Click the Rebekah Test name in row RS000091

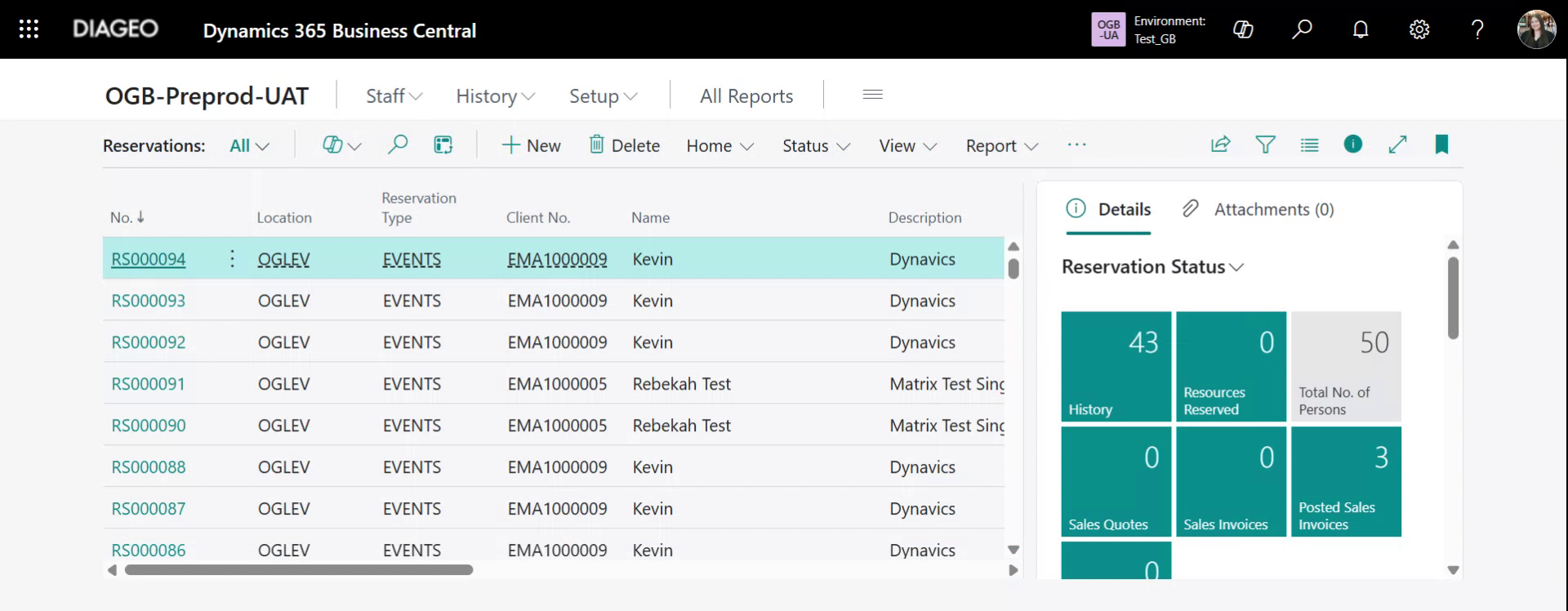[x=681, y=384]
